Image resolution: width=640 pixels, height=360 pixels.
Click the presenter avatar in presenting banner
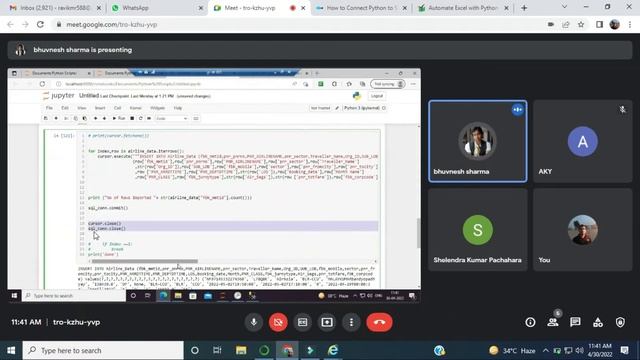[20, 50]
